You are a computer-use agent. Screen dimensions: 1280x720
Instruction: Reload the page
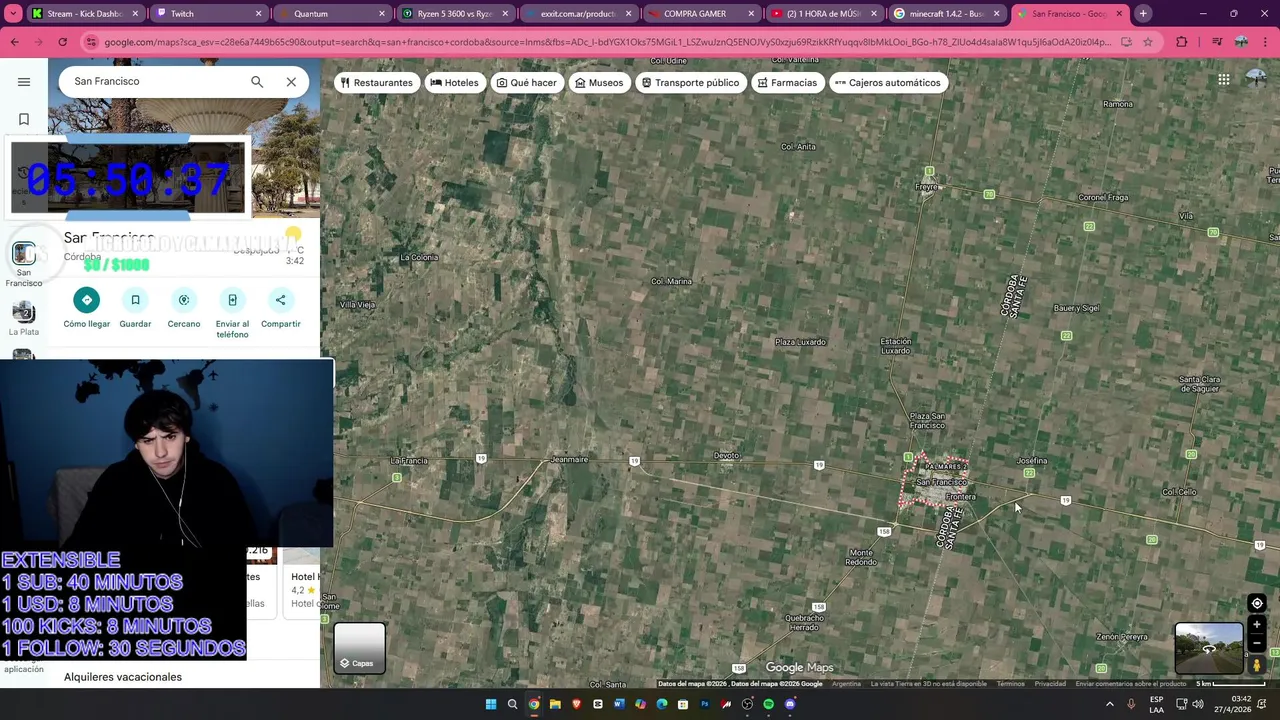pos(62,42)
